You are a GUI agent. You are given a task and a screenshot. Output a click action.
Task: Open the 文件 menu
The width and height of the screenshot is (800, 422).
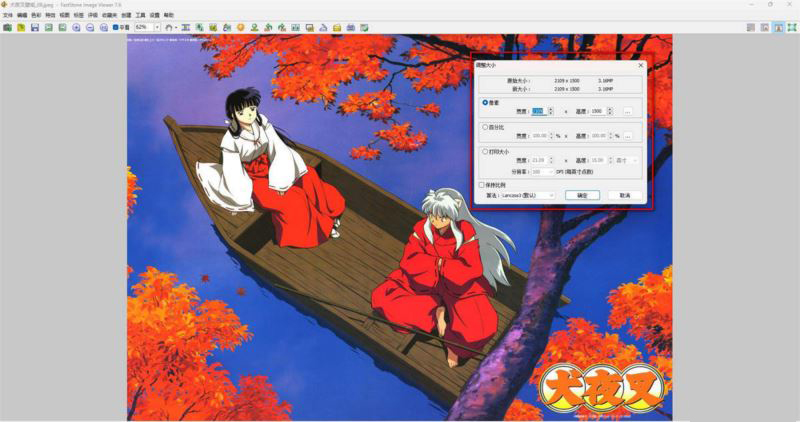(x=8, y=15)
